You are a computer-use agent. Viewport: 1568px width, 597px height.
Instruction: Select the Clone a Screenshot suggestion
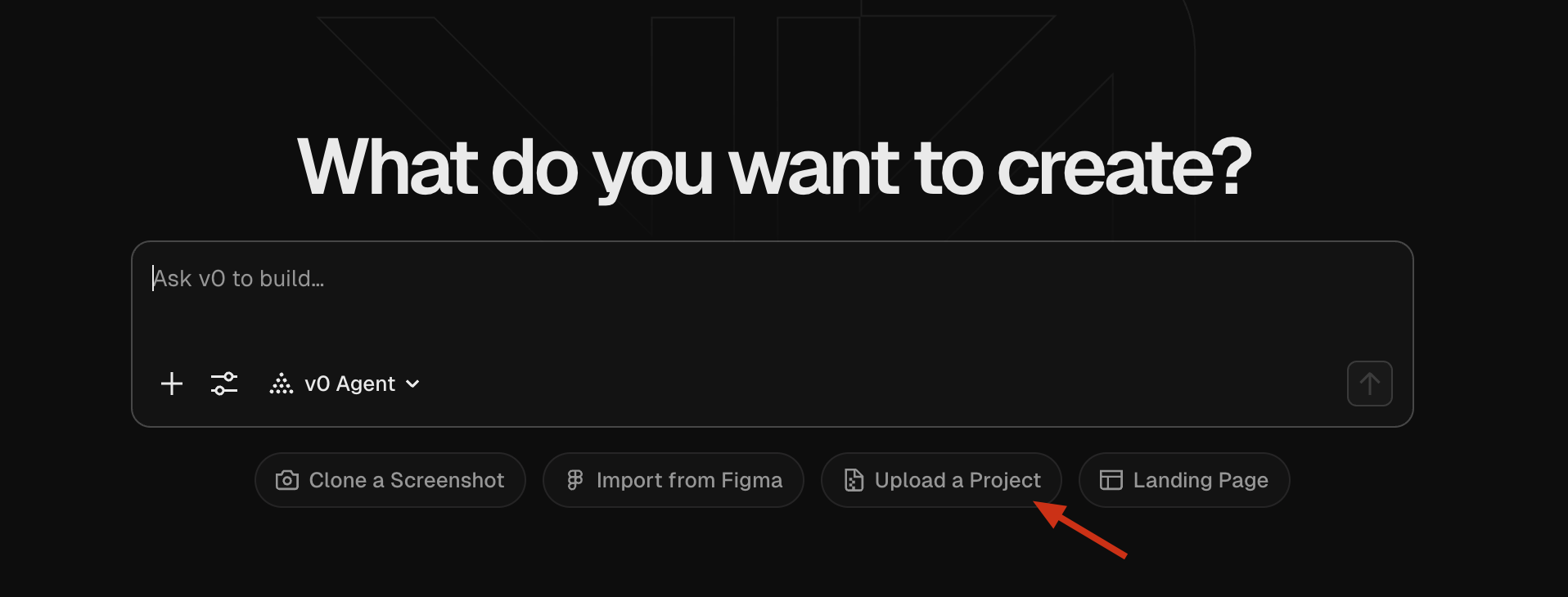(x=390, y=480)
